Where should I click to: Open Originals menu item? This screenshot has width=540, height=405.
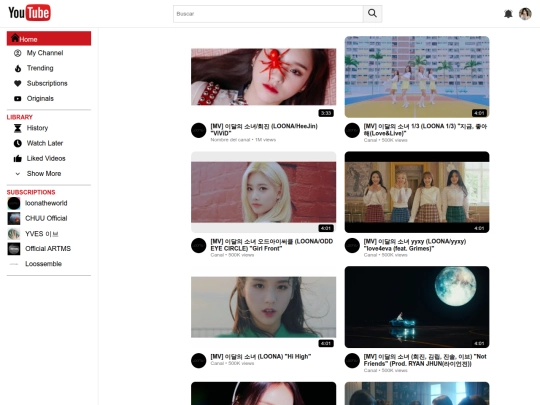click(x=40, y=98)
